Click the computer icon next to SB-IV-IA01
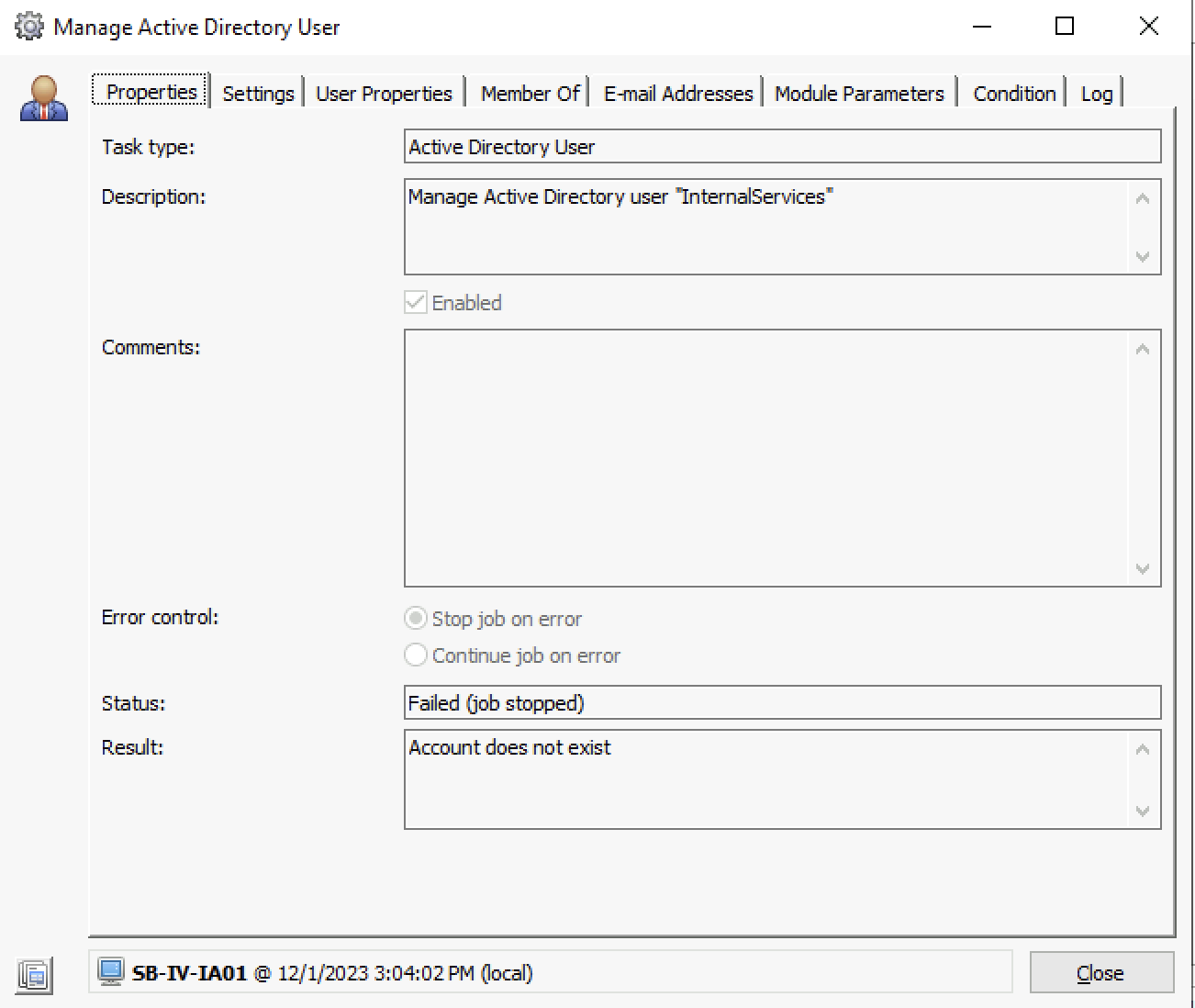The width and height of the screenshot is (1195, 1008). pos(111,972)
